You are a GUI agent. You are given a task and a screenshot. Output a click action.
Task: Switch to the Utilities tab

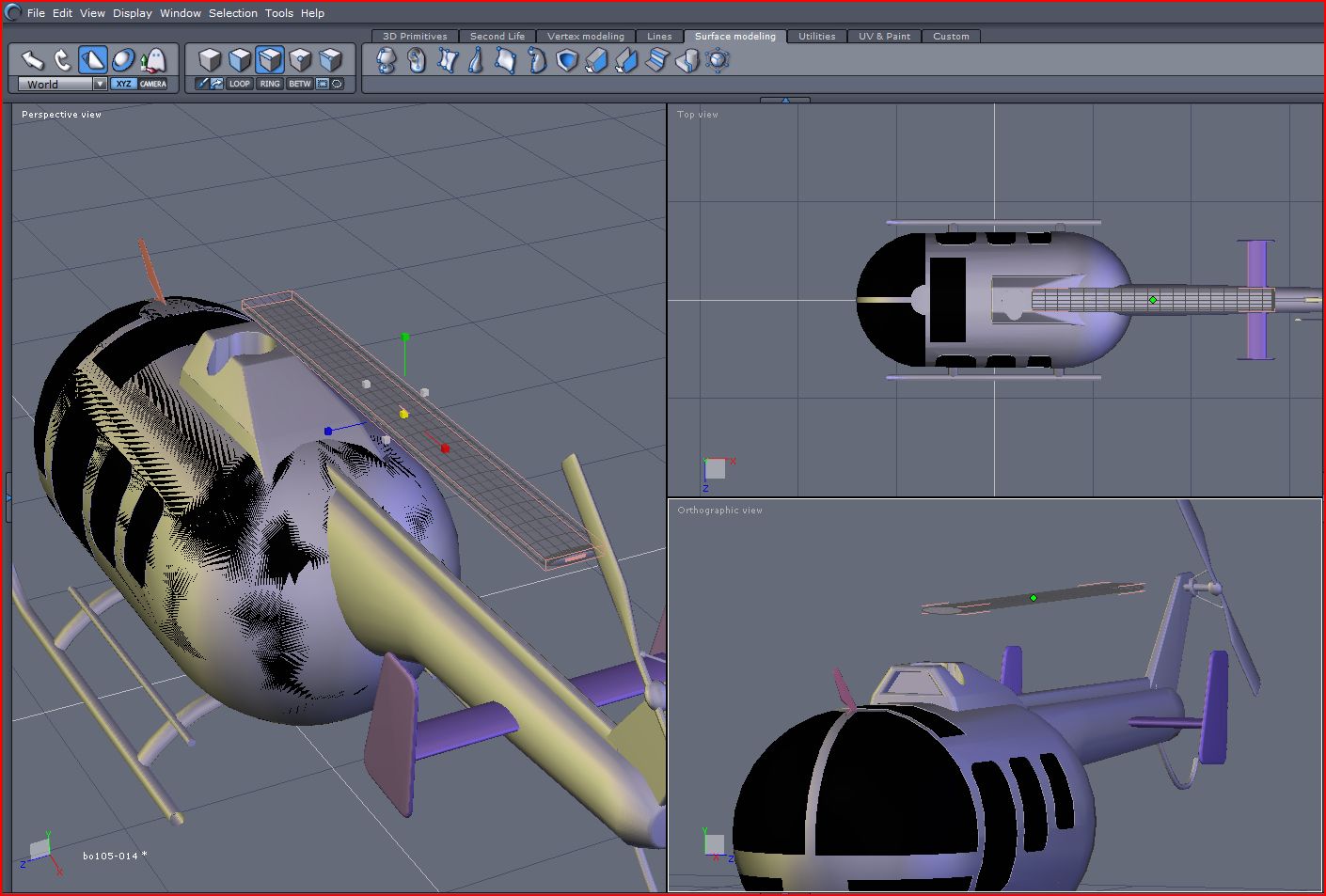pyautogui.click(x=817, y=37)
